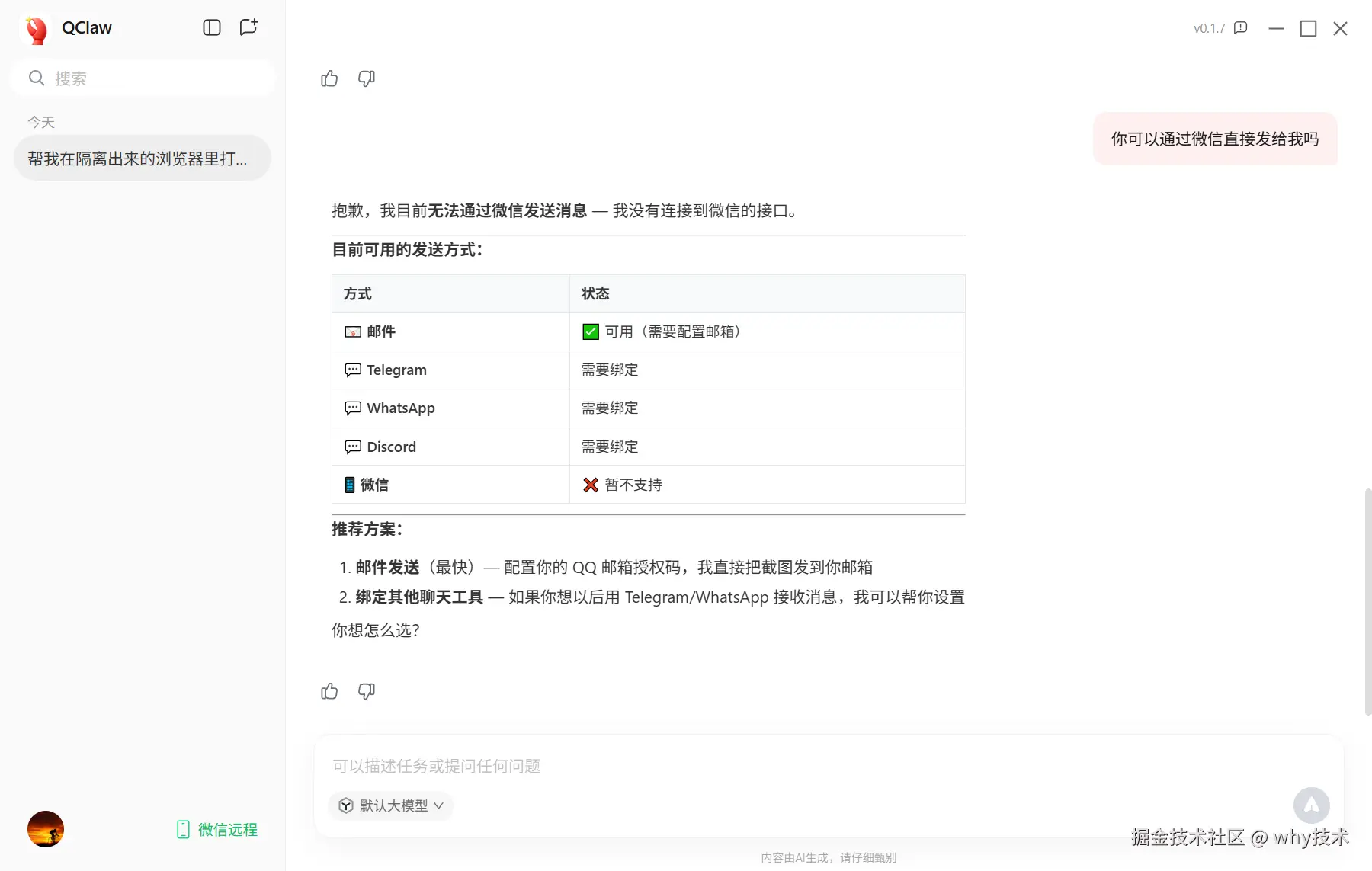Screen dimensions: 1372x871
Task: Open the feedback icon beside v0.1.7
Action: pos(1241,28)
